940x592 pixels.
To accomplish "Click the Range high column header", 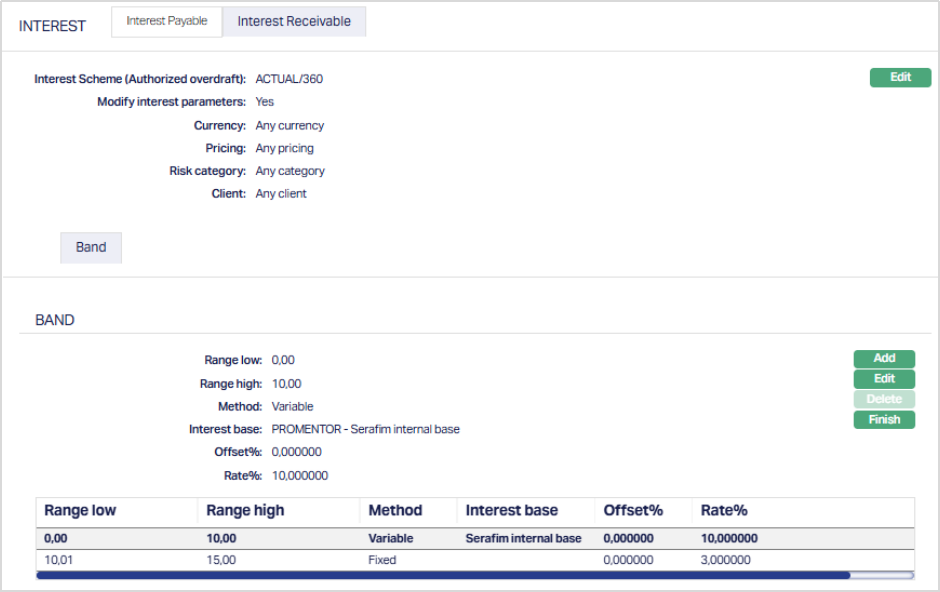I will point(245,510).
